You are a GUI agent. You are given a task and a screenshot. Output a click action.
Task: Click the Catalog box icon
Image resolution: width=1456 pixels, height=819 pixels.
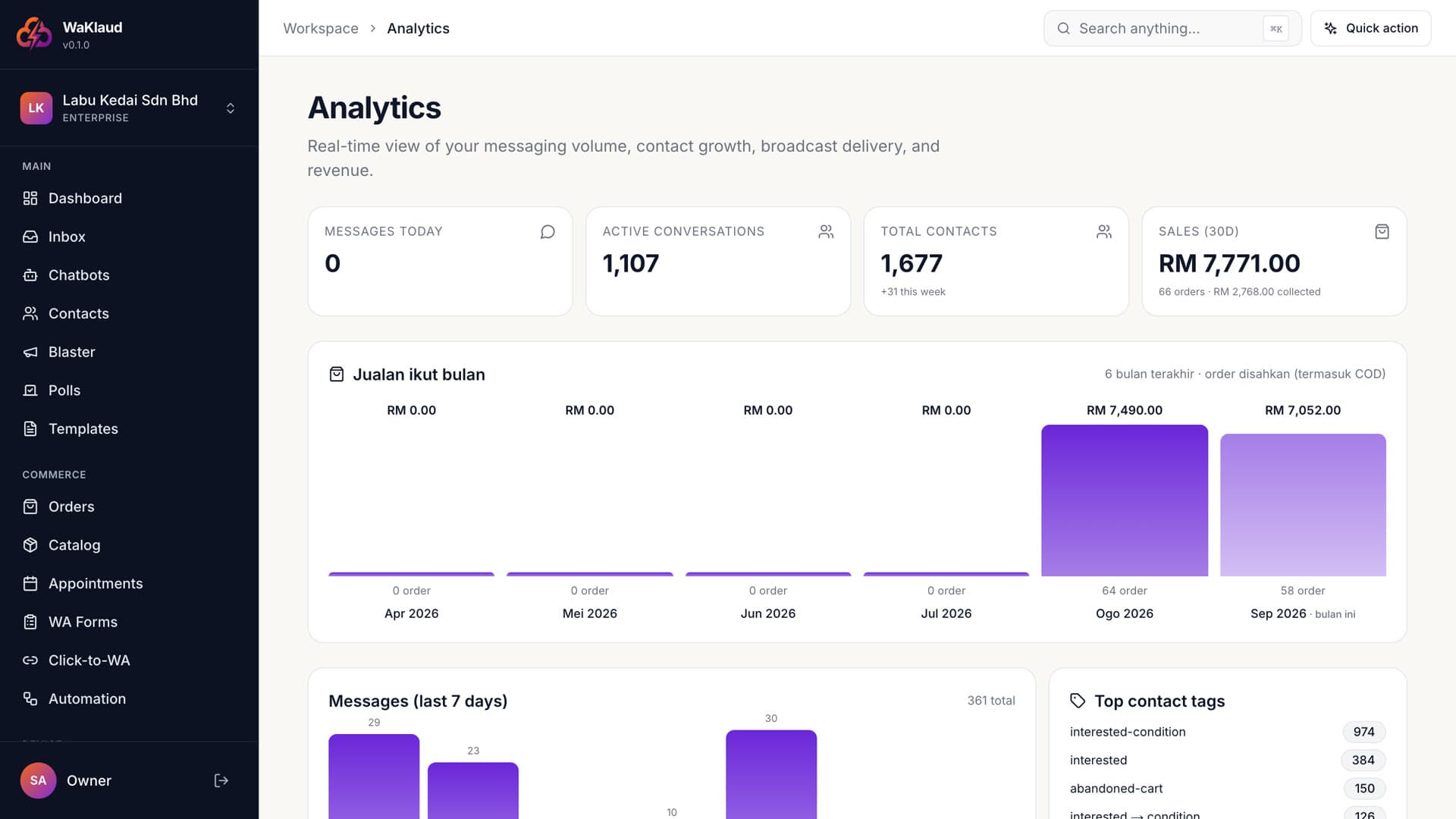[30, 545]
